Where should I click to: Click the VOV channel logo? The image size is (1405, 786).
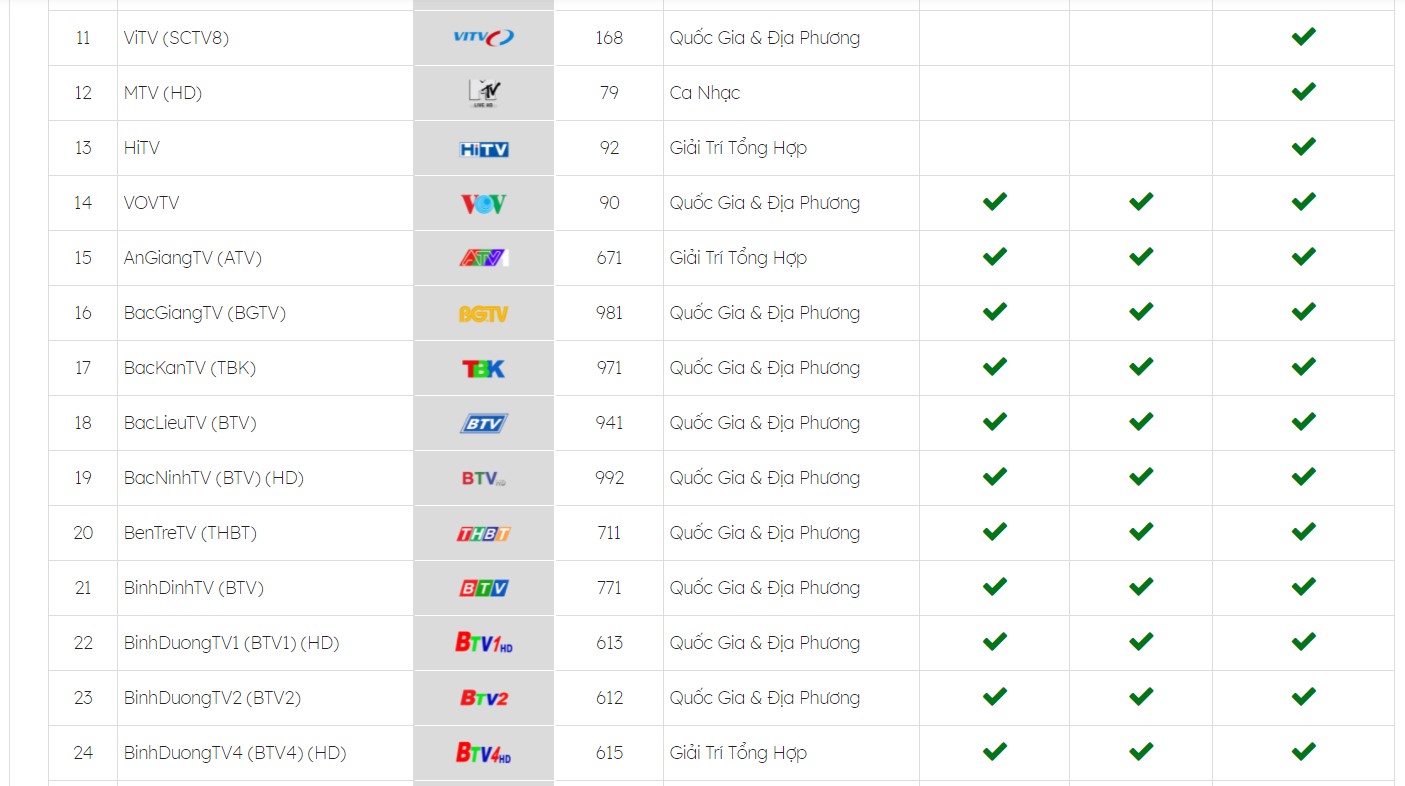coord(484,204)
